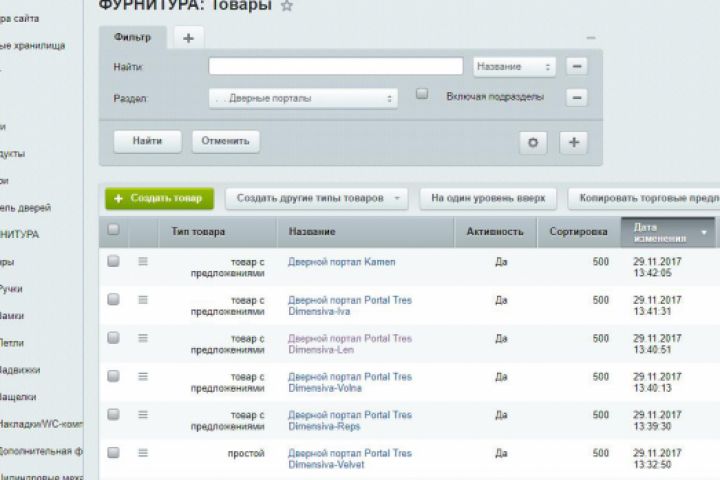Add page to favorites with star icon
720x480 pixels.
point(287,6)
